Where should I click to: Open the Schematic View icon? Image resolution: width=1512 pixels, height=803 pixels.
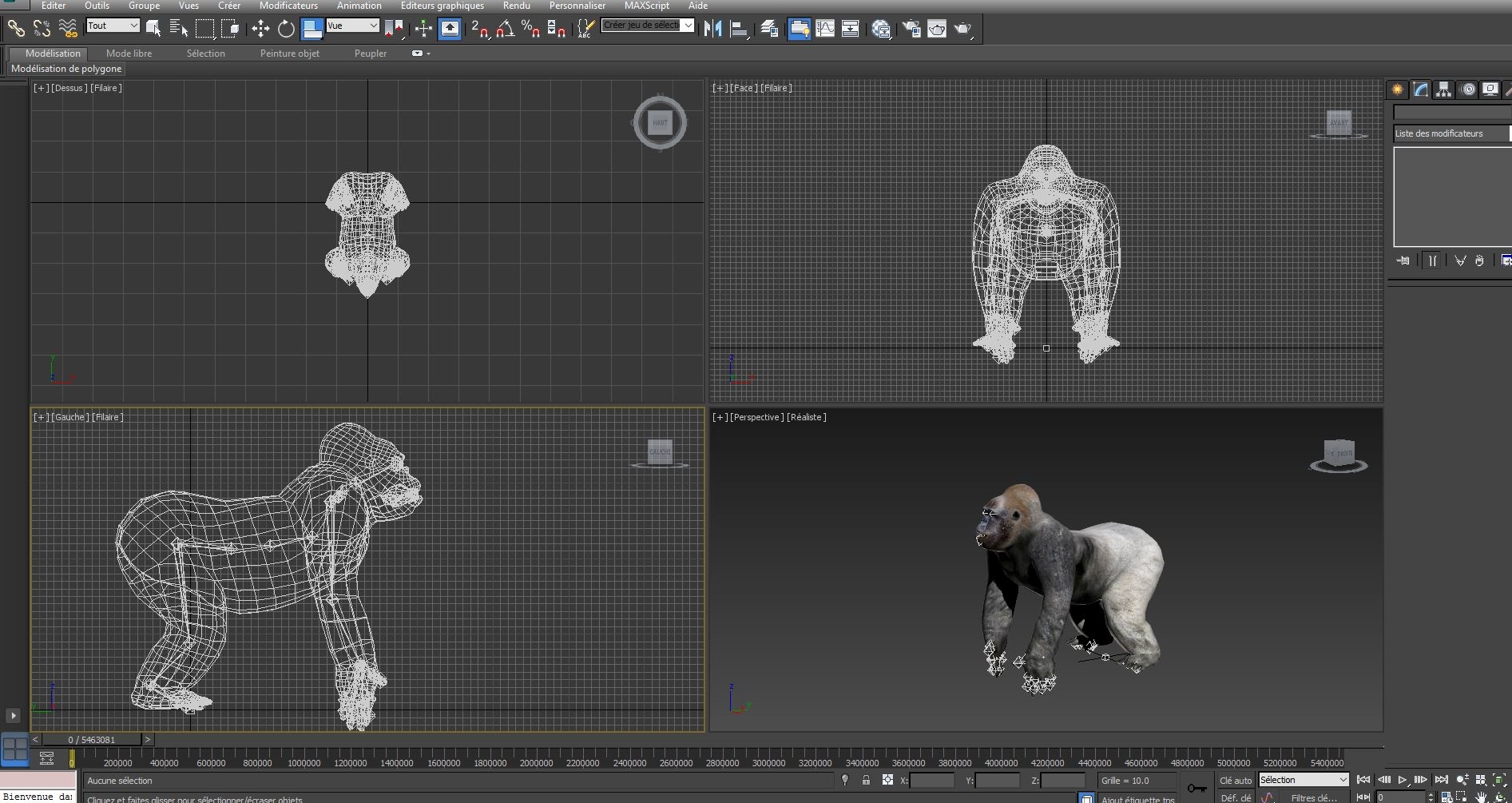851,29
